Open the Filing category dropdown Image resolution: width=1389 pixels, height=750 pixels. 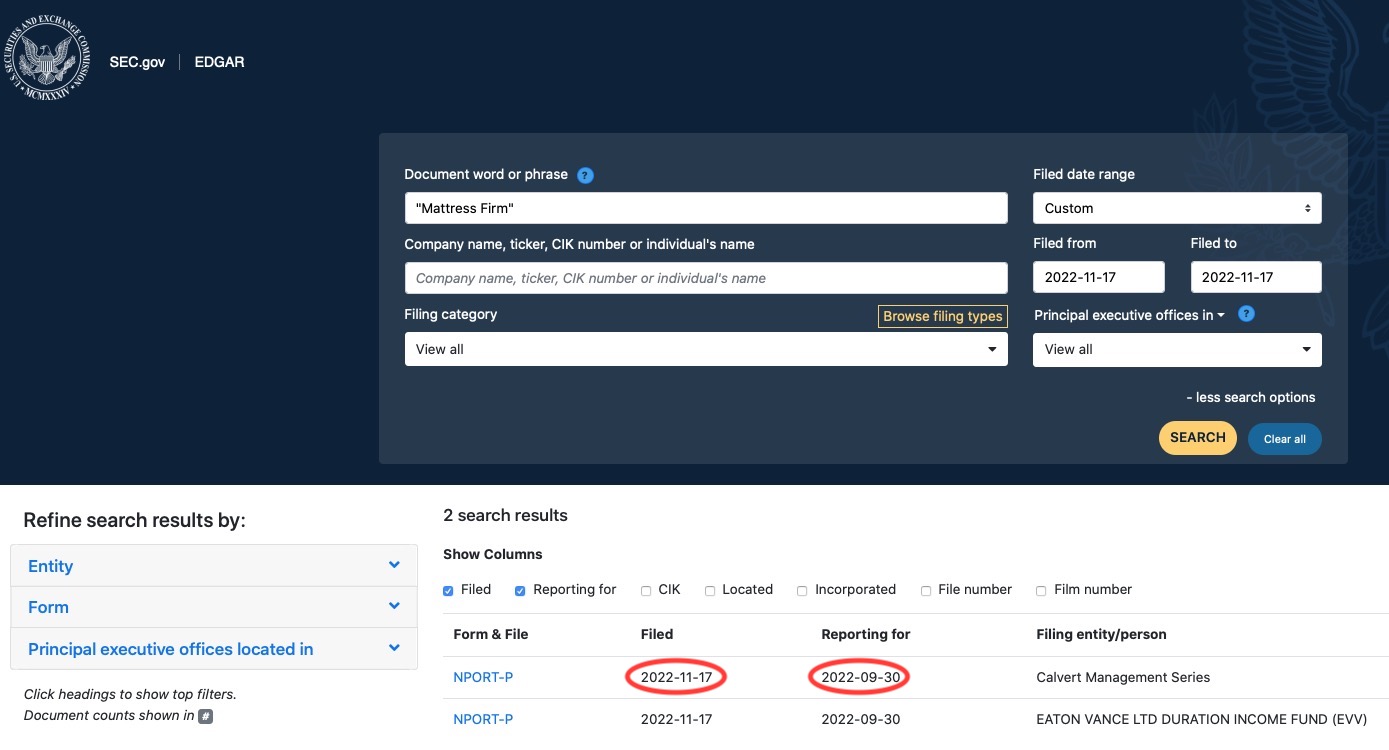point(706,349)
